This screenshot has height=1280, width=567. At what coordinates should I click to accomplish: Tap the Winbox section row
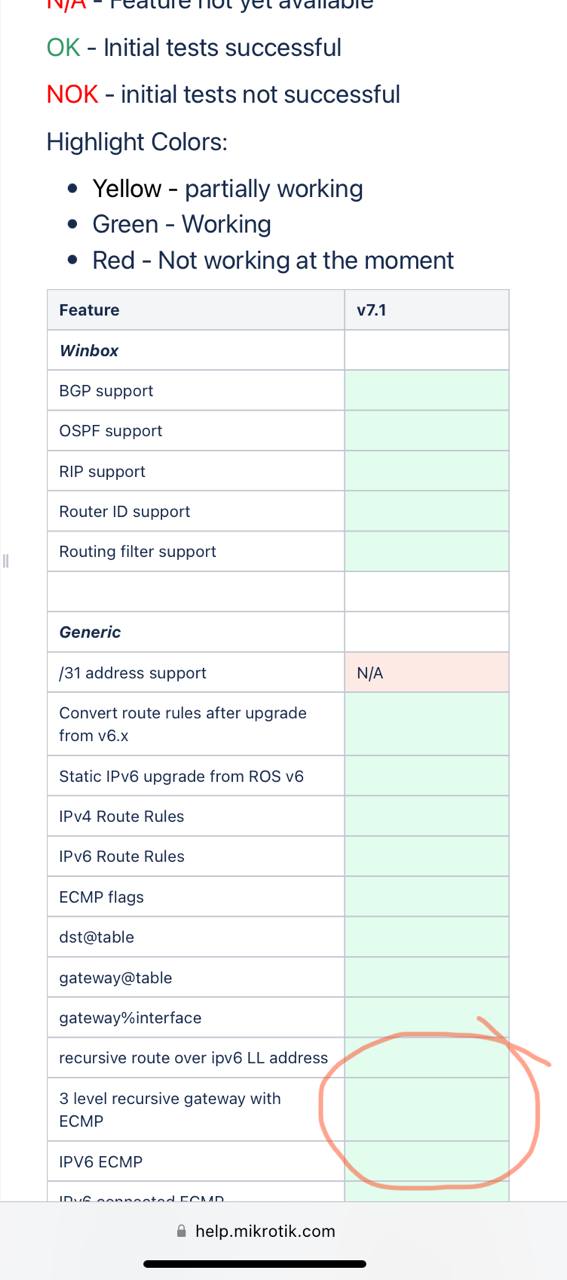[278, 350]
